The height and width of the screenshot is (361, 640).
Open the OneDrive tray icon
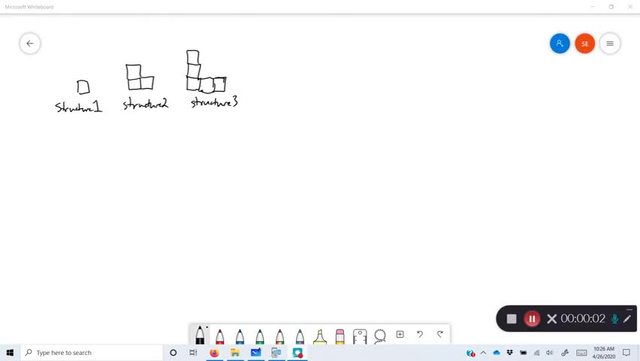[496, 352]
